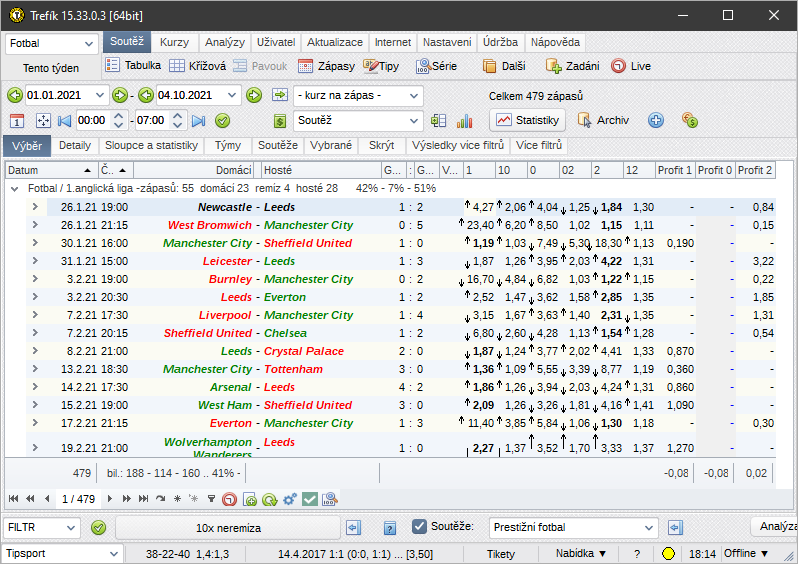Jump to the last record in the navigator

(x=144, y=499)
